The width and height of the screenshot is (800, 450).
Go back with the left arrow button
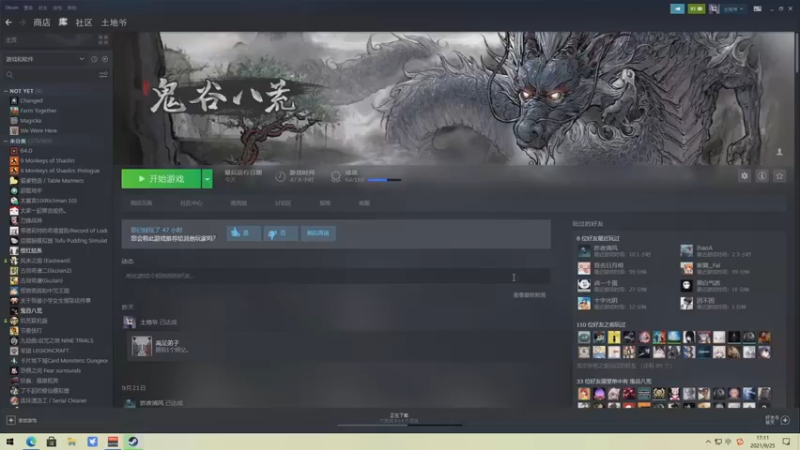click(x=9, y=22)
